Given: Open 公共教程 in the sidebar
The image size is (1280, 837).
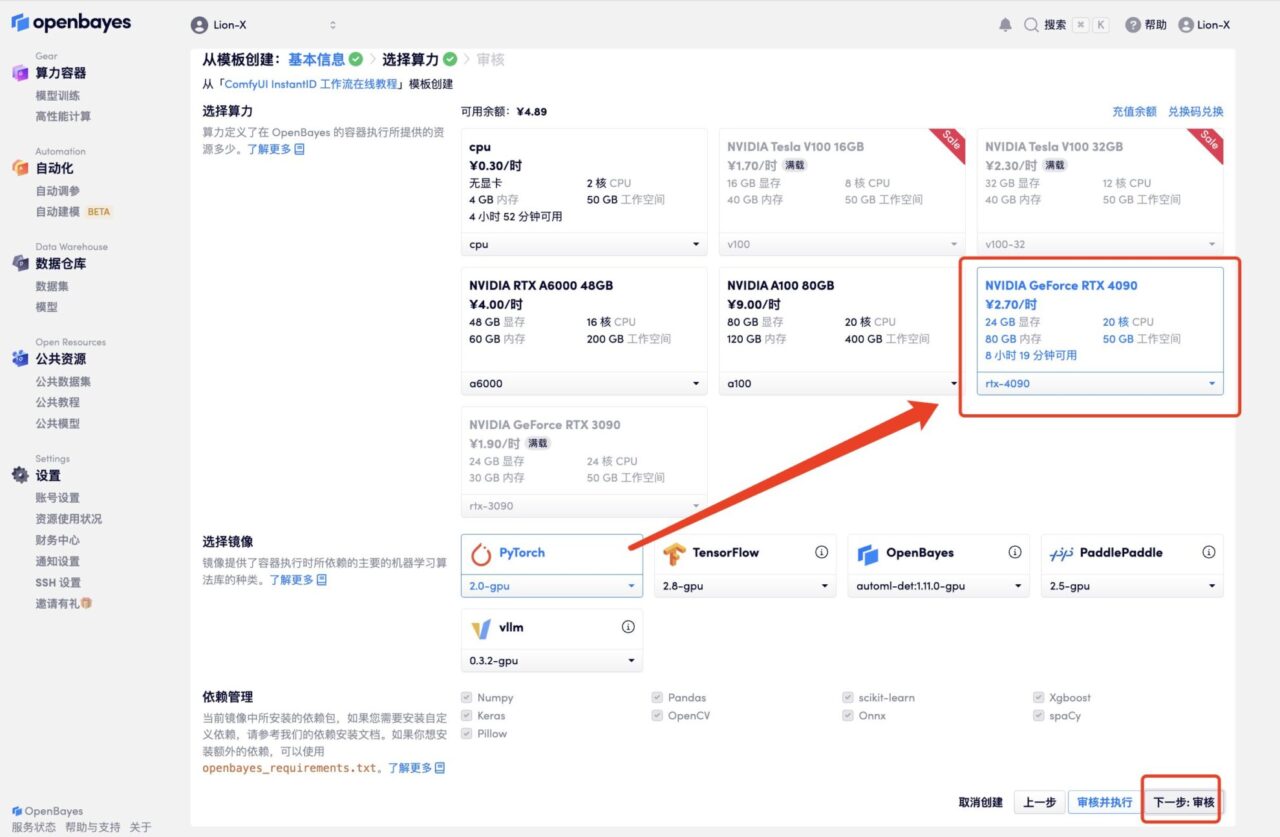Looking at the screenshot, I should click(x=57, y=402).
